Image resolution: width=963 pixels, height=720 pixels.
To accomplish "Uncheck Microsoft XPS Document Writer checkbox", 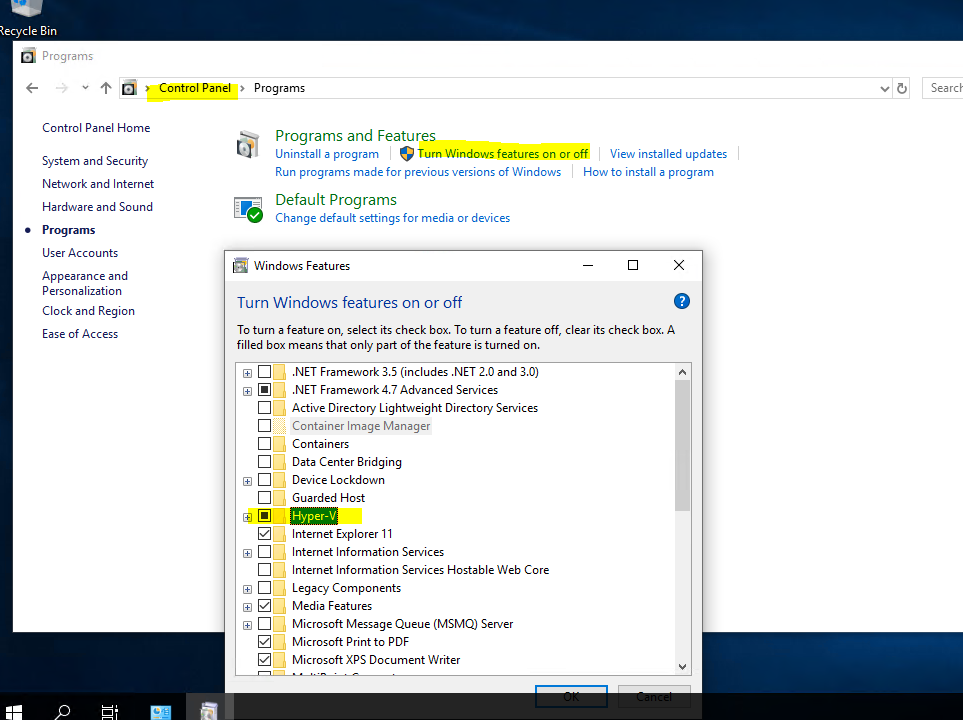I will pos(264,659).
